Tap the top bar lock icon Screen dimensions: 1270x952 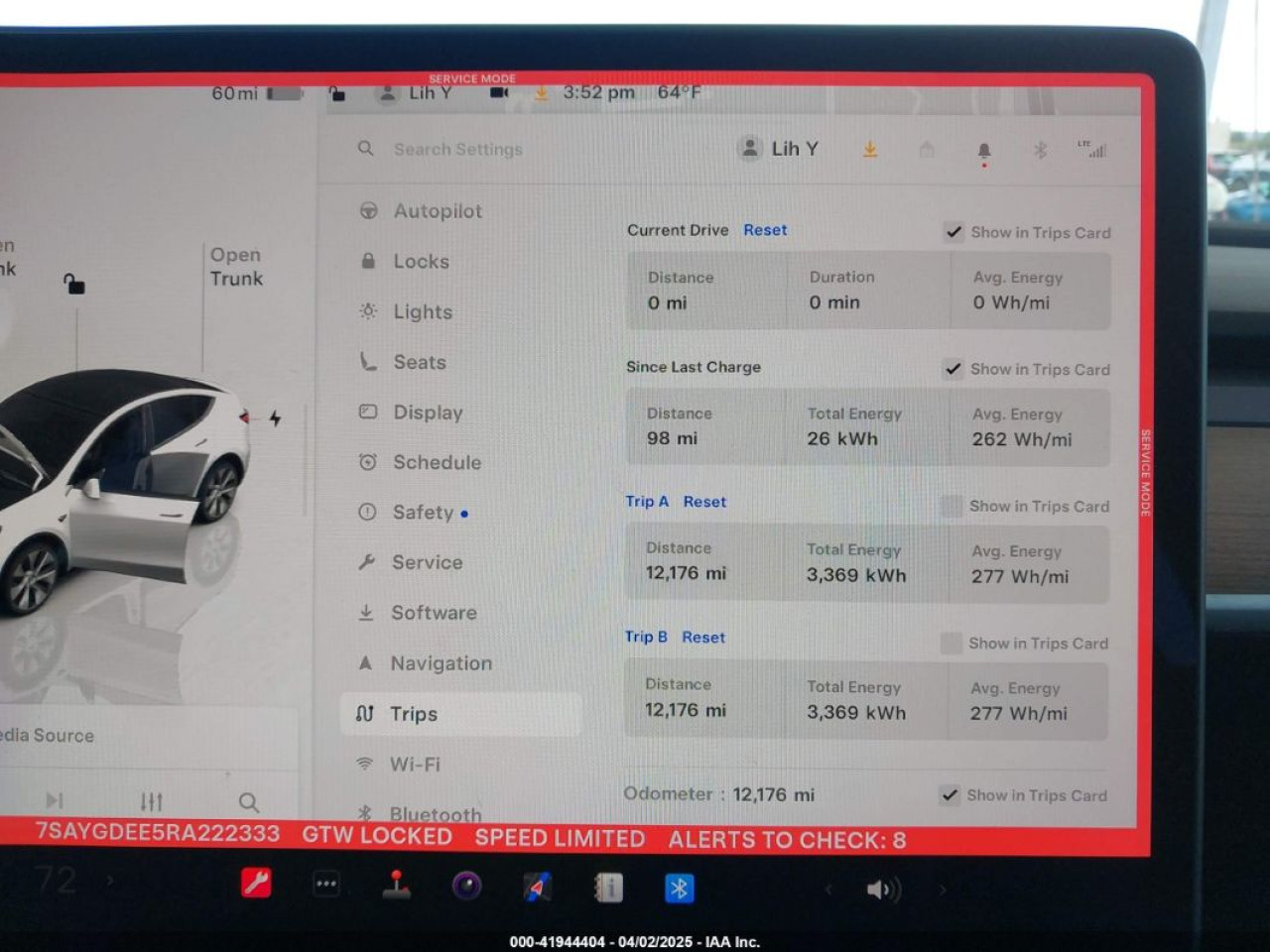(x=337, y=94)
